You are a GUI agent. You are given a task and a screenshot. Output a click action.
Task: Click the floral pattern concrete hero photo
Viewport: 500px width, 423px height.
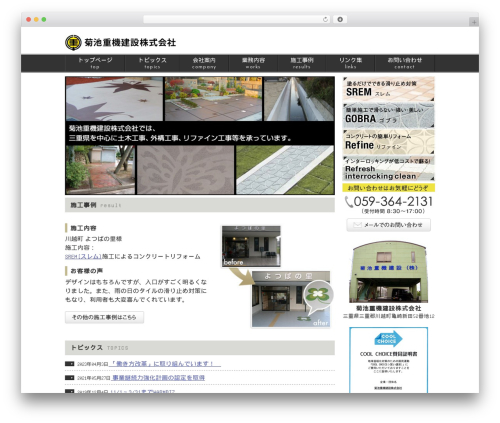point(186,170)
